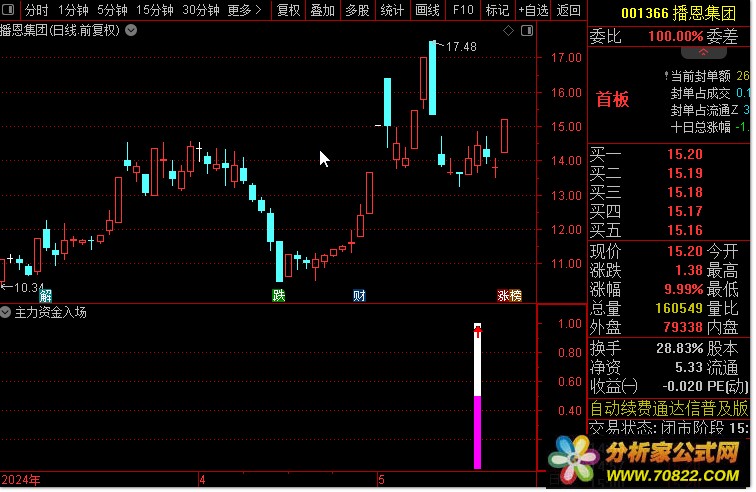Click month 5 marker on time axis

(x=381, y=480)
